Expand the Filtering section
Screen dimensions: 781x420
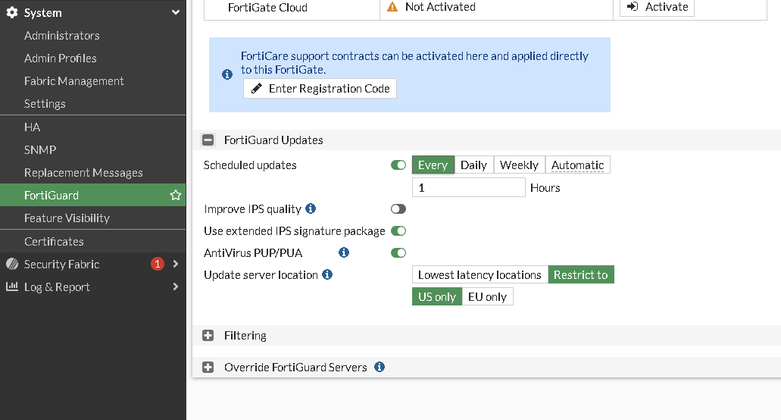click(x=208, y=336)
